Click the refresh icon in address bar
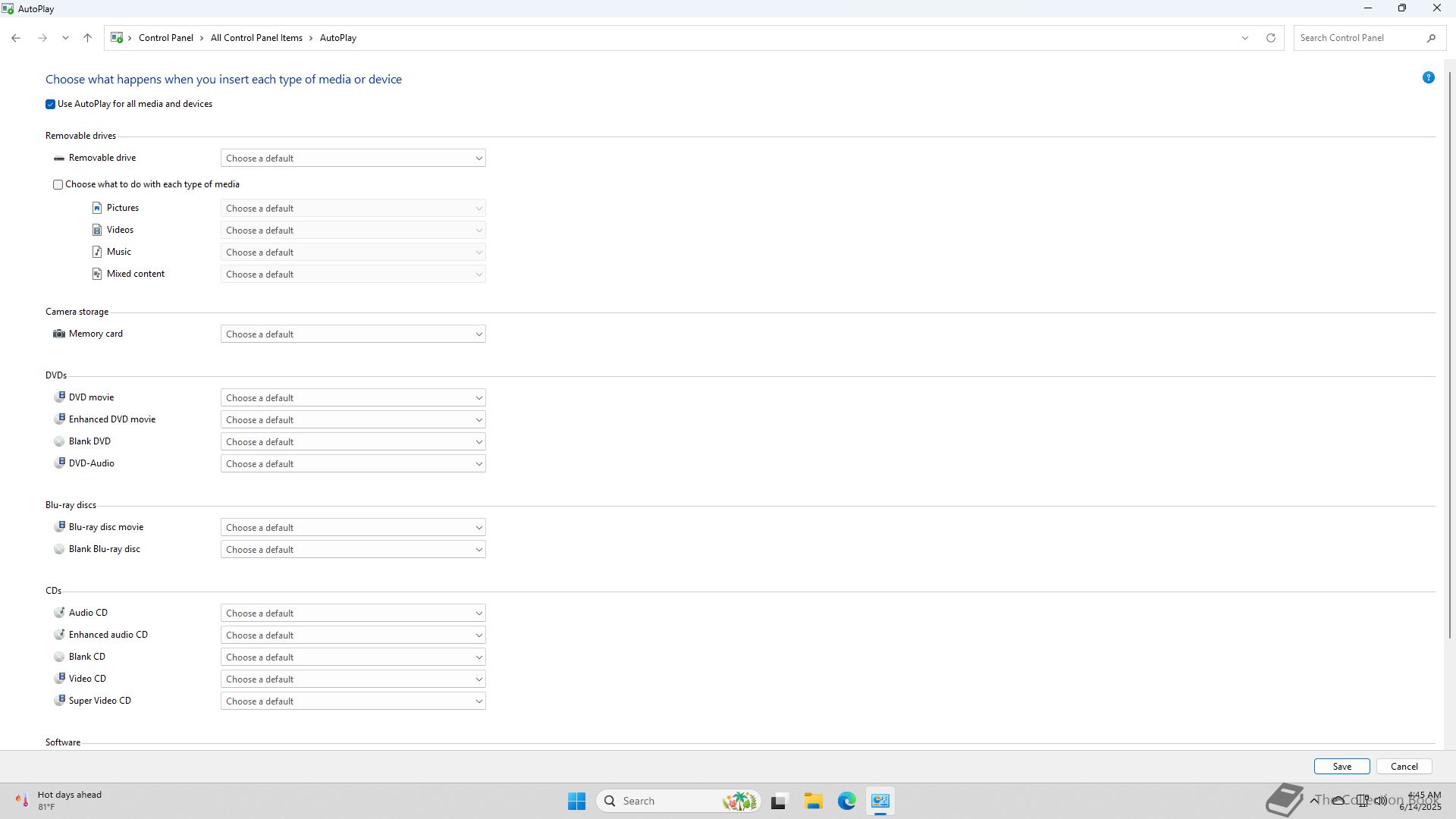The width and height of the screenshot is (1456, 819). pos(1270,38)
